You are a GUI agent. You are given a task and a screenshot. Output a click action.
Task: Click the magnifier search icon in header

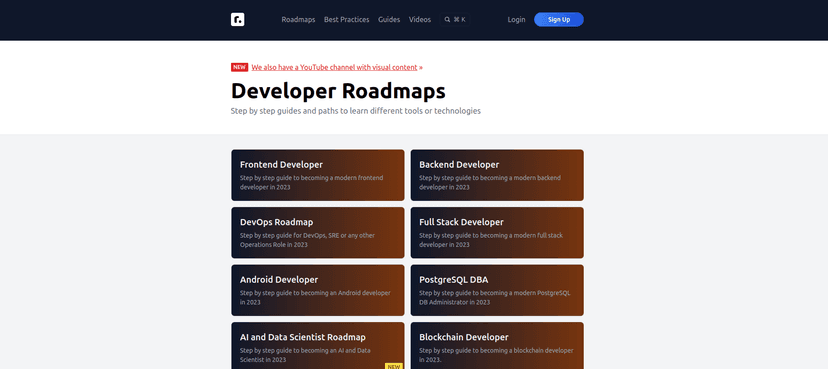click(447, 20)
